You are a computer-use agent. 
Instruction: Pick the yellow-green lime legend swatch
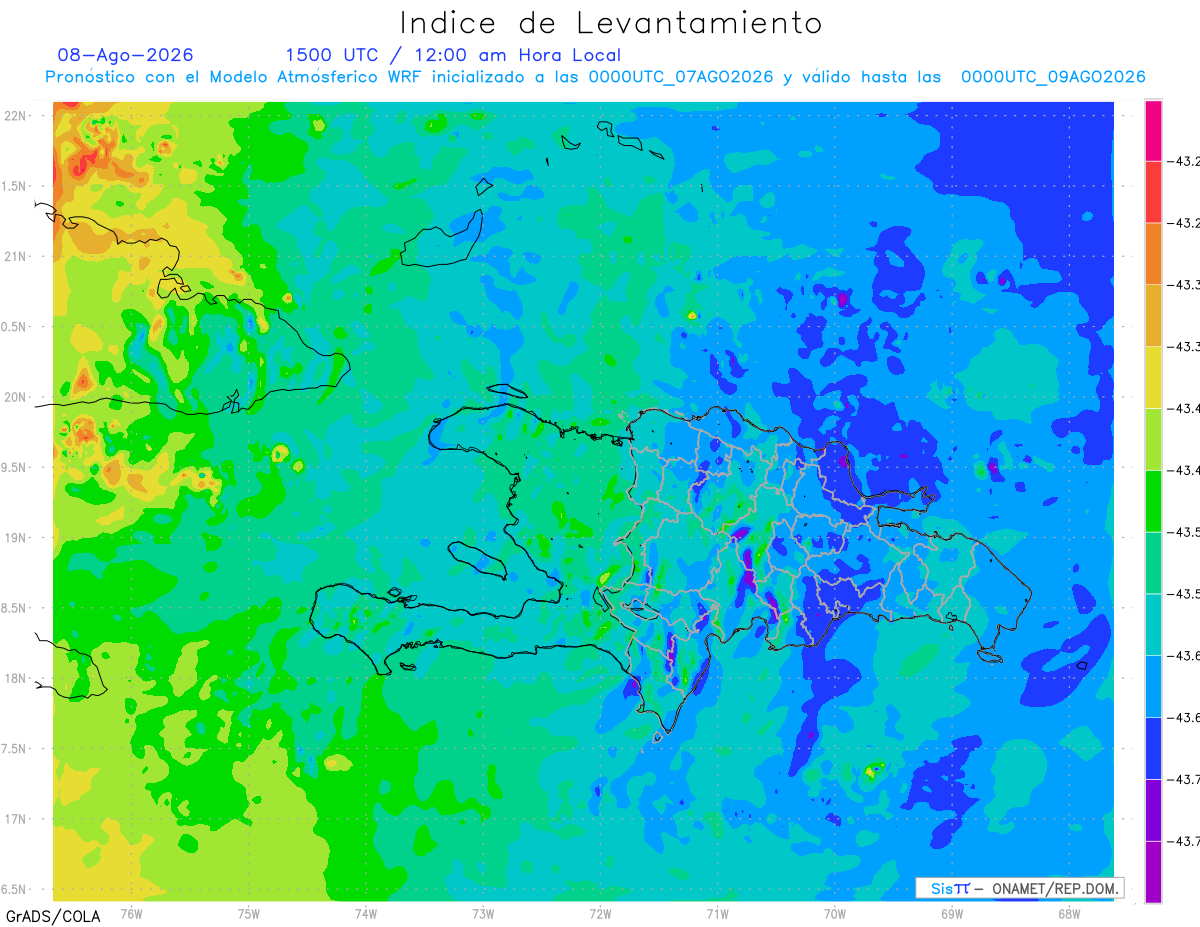[x=1153, y=439]
